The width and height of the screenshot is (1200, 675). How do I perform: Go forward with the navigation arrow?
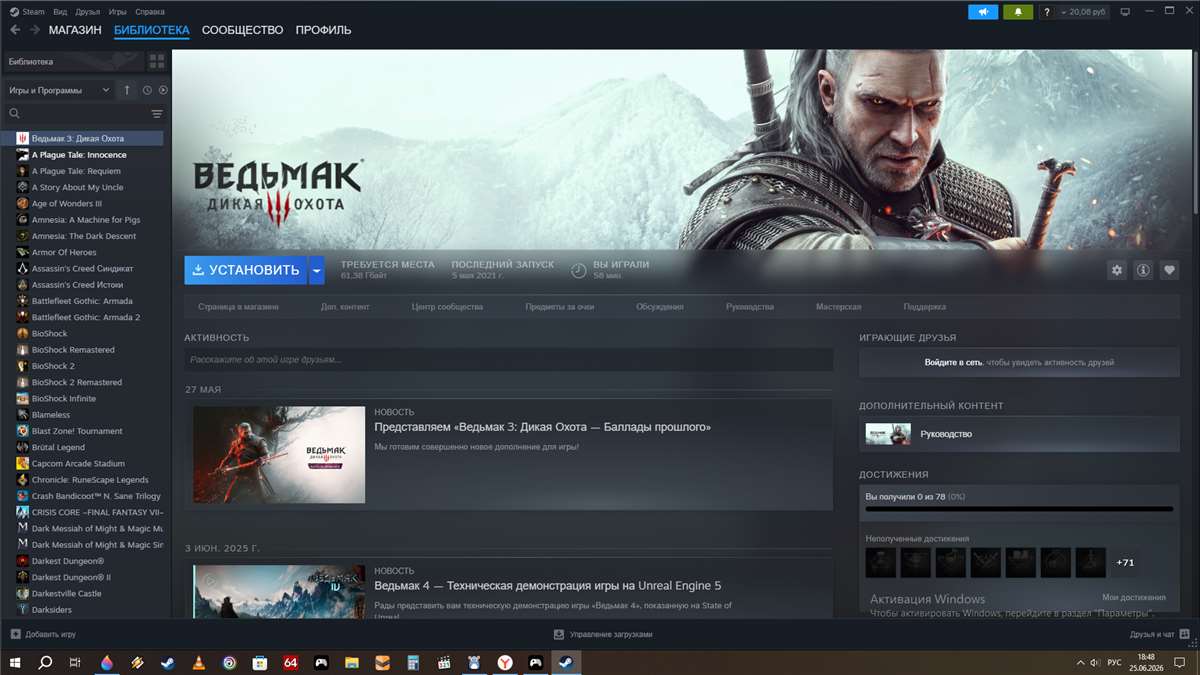(35, 30)
